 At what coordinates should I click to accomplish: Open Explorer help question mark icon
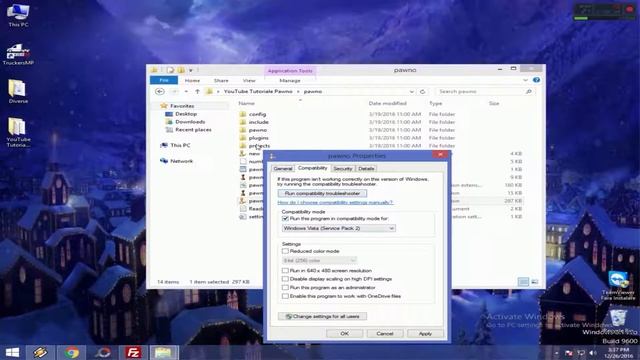(x=536, y=80)
